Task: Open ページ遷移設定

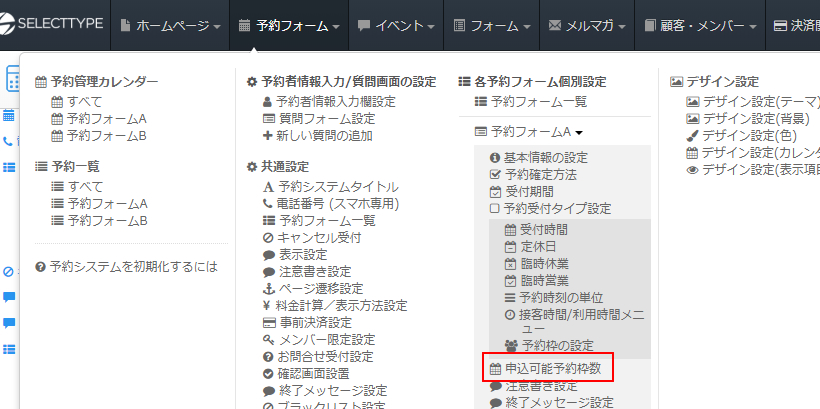Action: pyautogui.click(x=313, y=289)
